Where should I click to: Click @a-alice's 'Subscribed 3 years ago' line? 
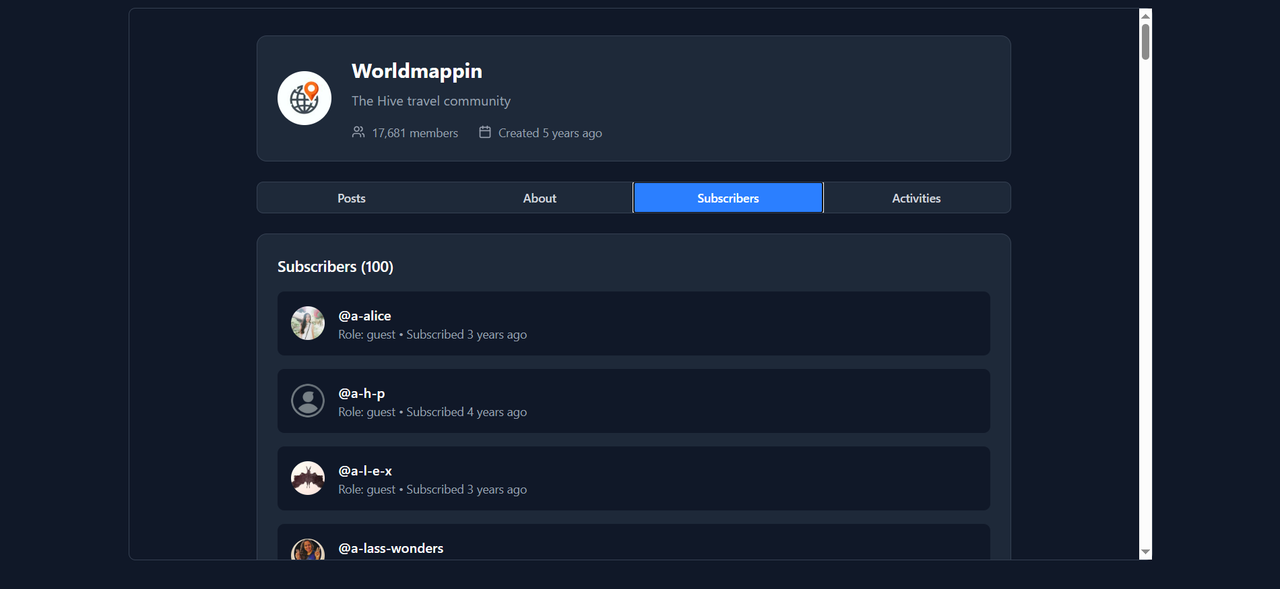(x=432, y=335)
